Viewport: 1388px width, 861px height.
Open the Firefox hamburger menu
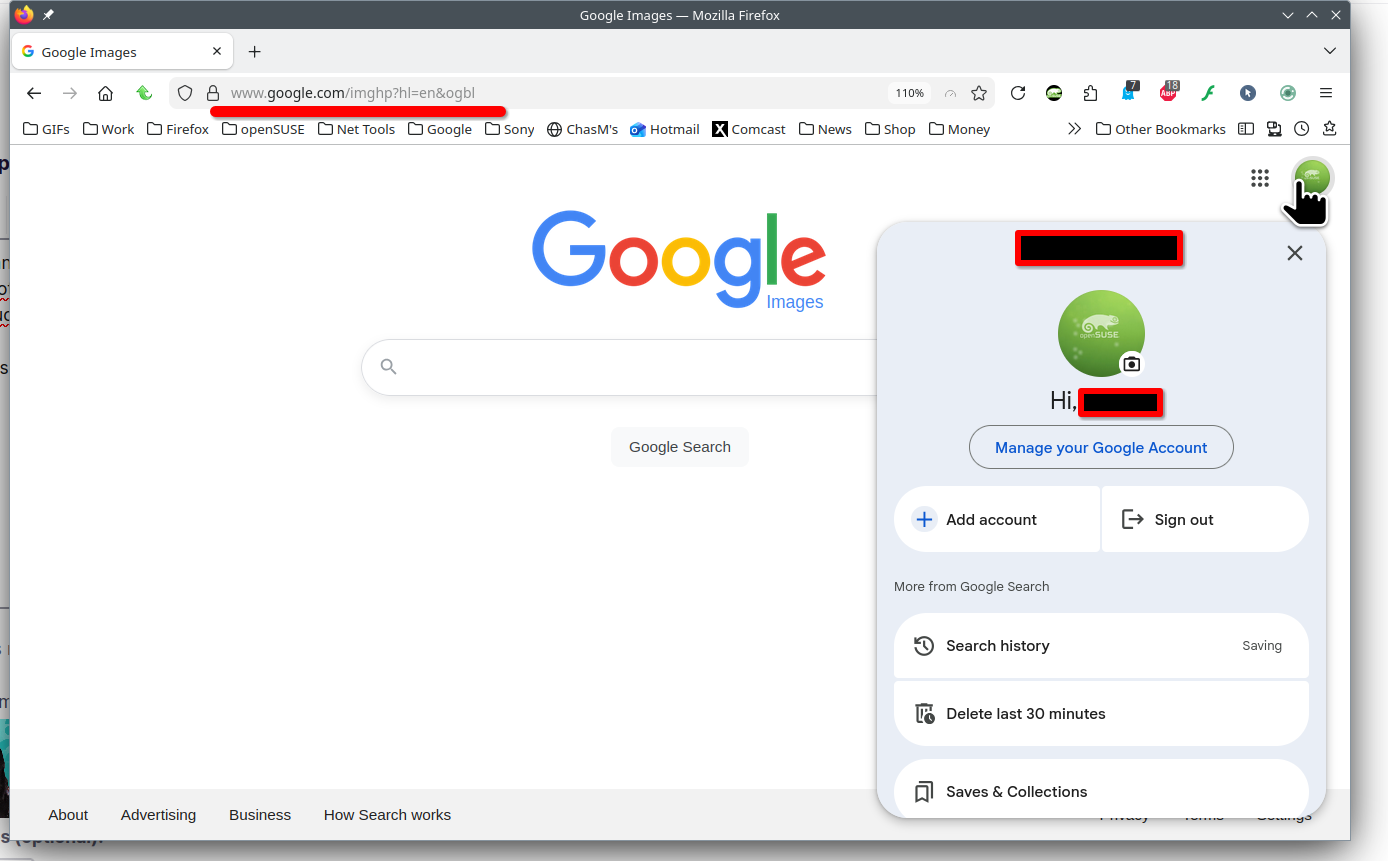click(1326, 93)
